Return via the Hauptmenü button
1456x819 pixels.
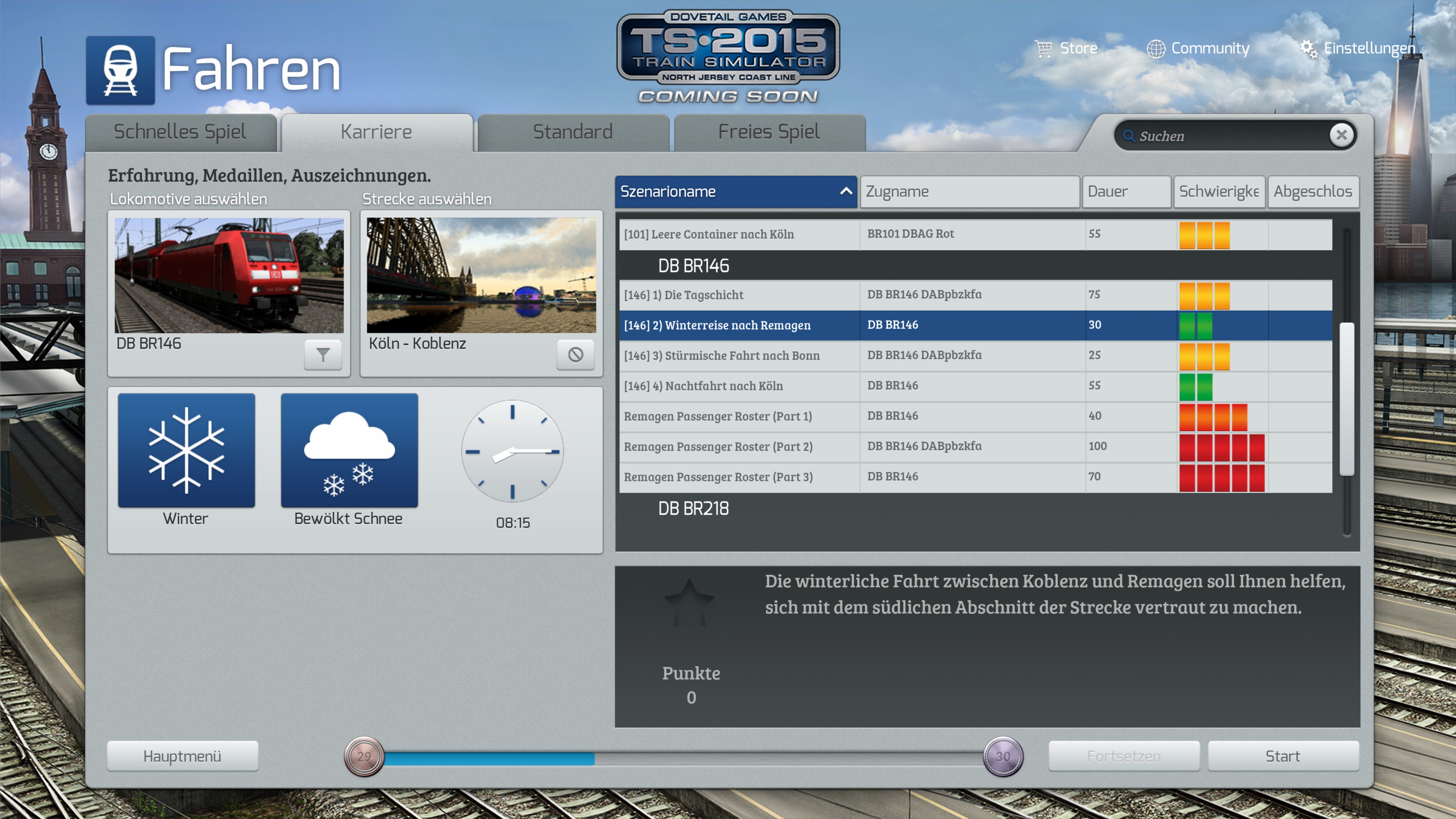[x=182, y=756]
